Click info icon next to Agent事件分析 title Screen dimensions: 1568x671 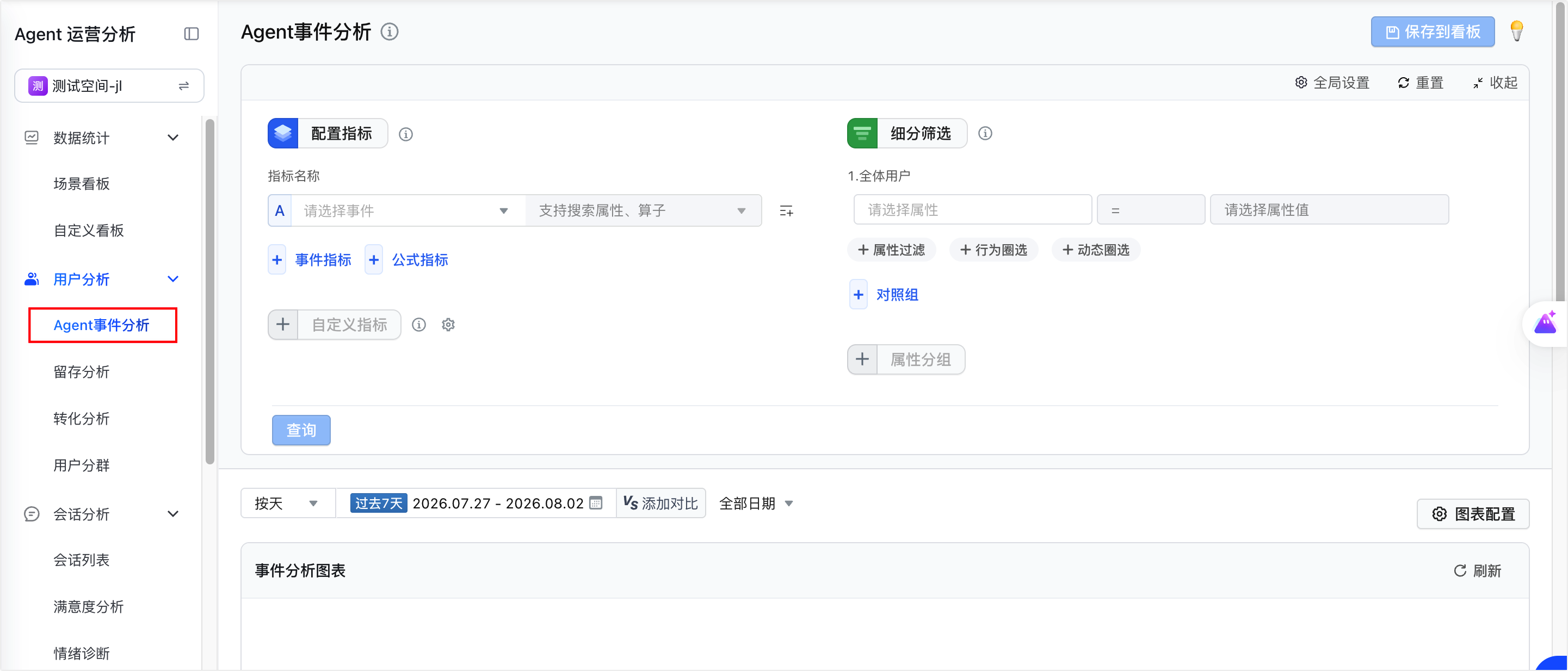coord(390,32)
